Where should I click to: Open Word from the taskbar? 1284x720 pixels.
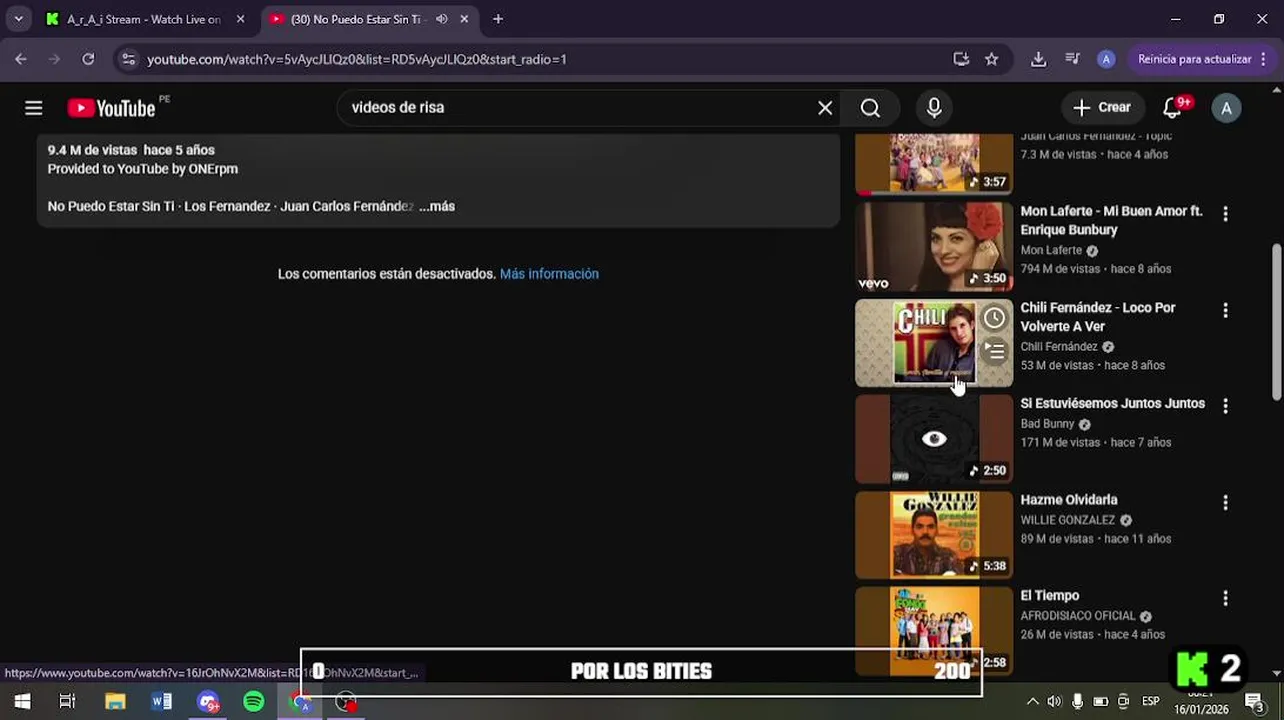161,702
